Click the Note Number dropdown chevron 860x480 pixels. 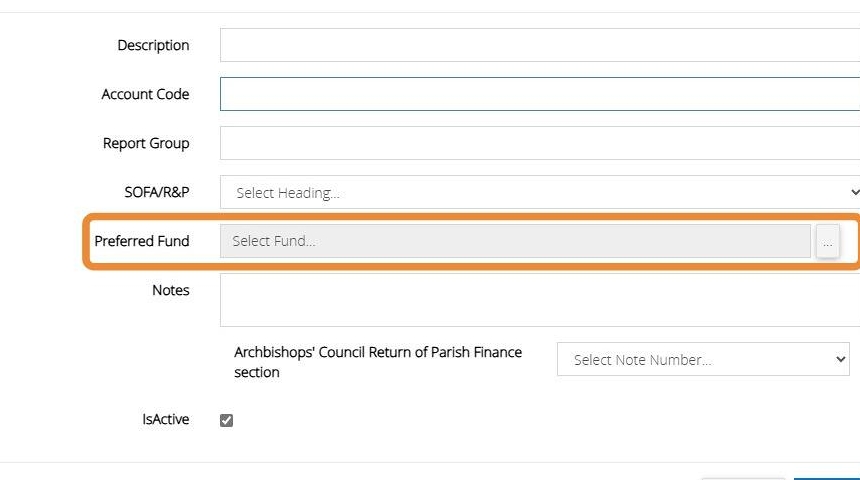click(x=838, y=360)
